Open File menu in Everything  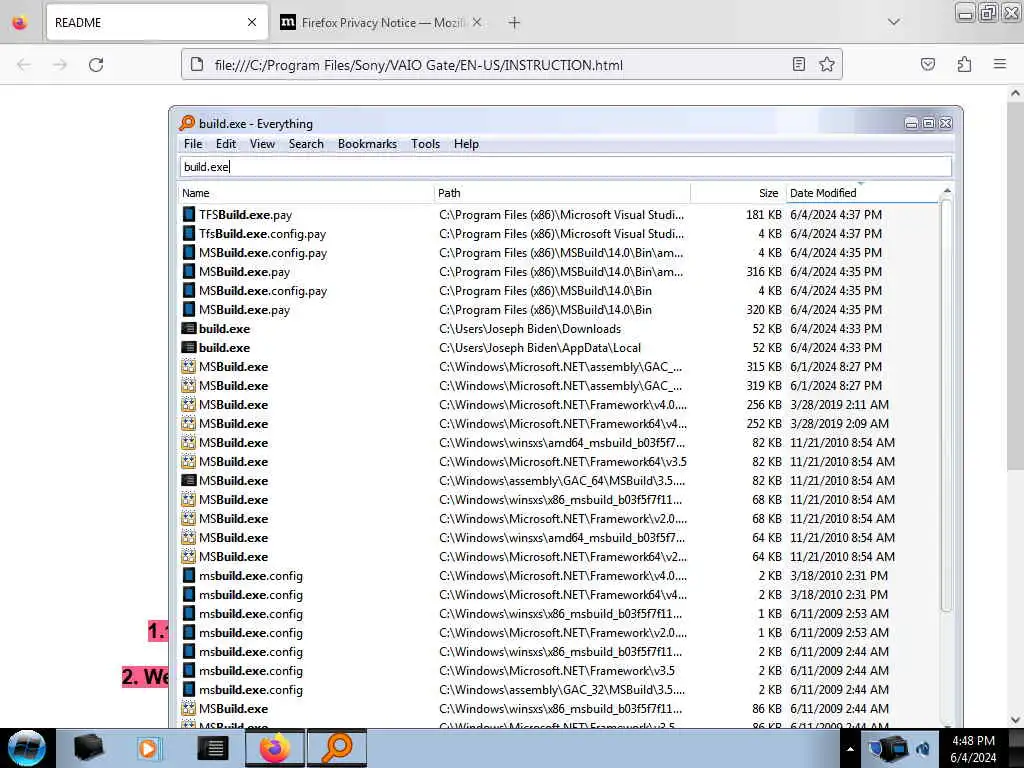[x=193, y=144]
